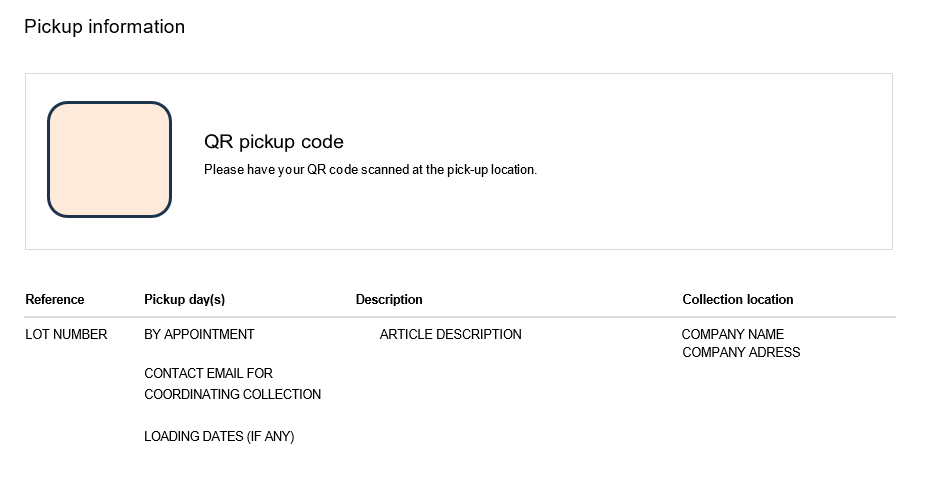Select the BY APPOINTMENT pickup entry
Screen dimensions: 927x480
tap(199, 335)
